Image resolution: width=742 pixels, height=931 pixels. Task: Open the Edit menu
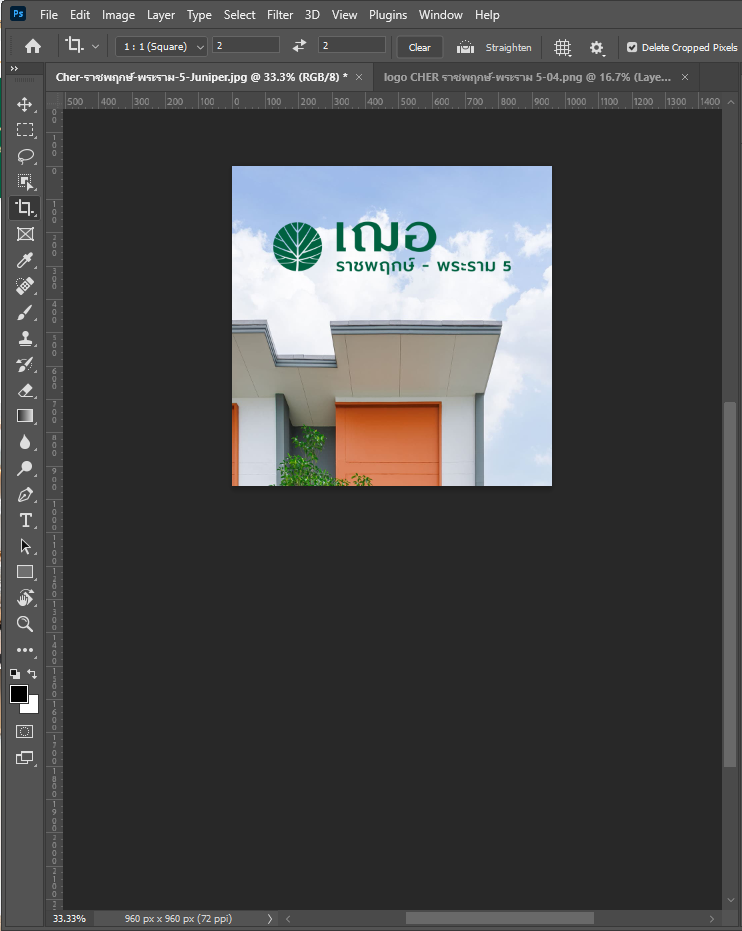tap(80, 15)
